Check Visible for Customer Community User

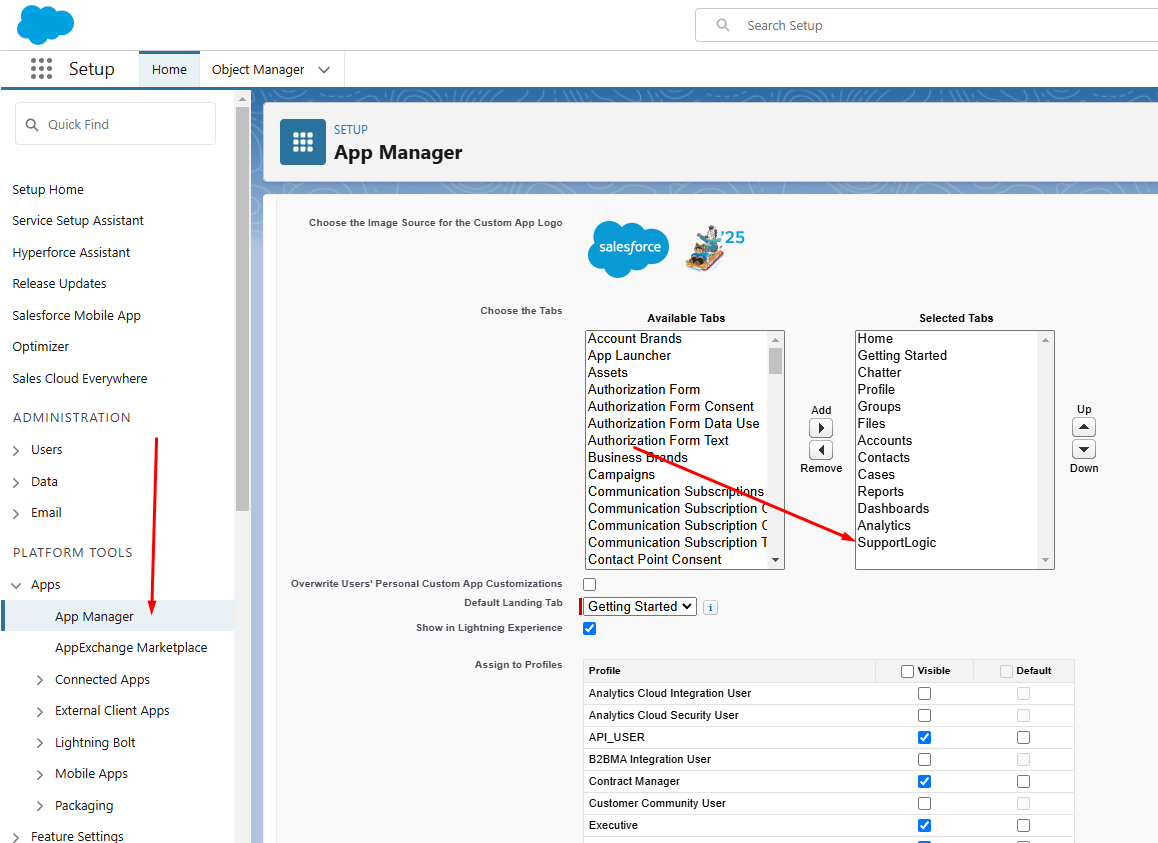(924, 803)
